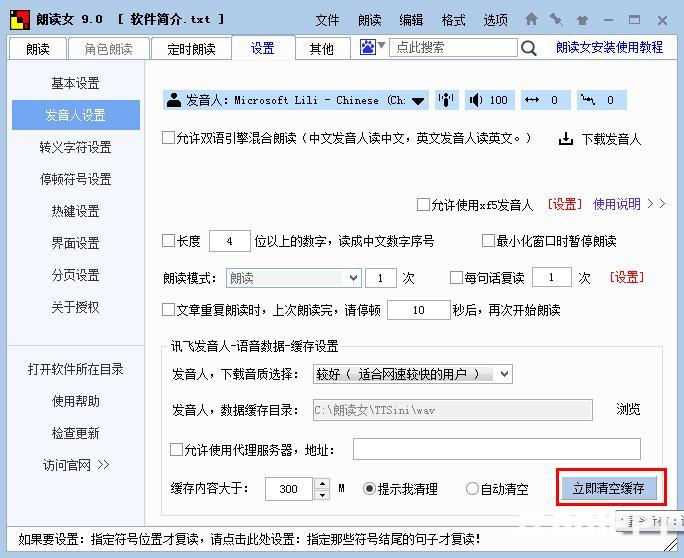Viewport: 684px width, 558px height.
Task: Select the 提示我清理 radio button
Action: click(x=369, y=489)
